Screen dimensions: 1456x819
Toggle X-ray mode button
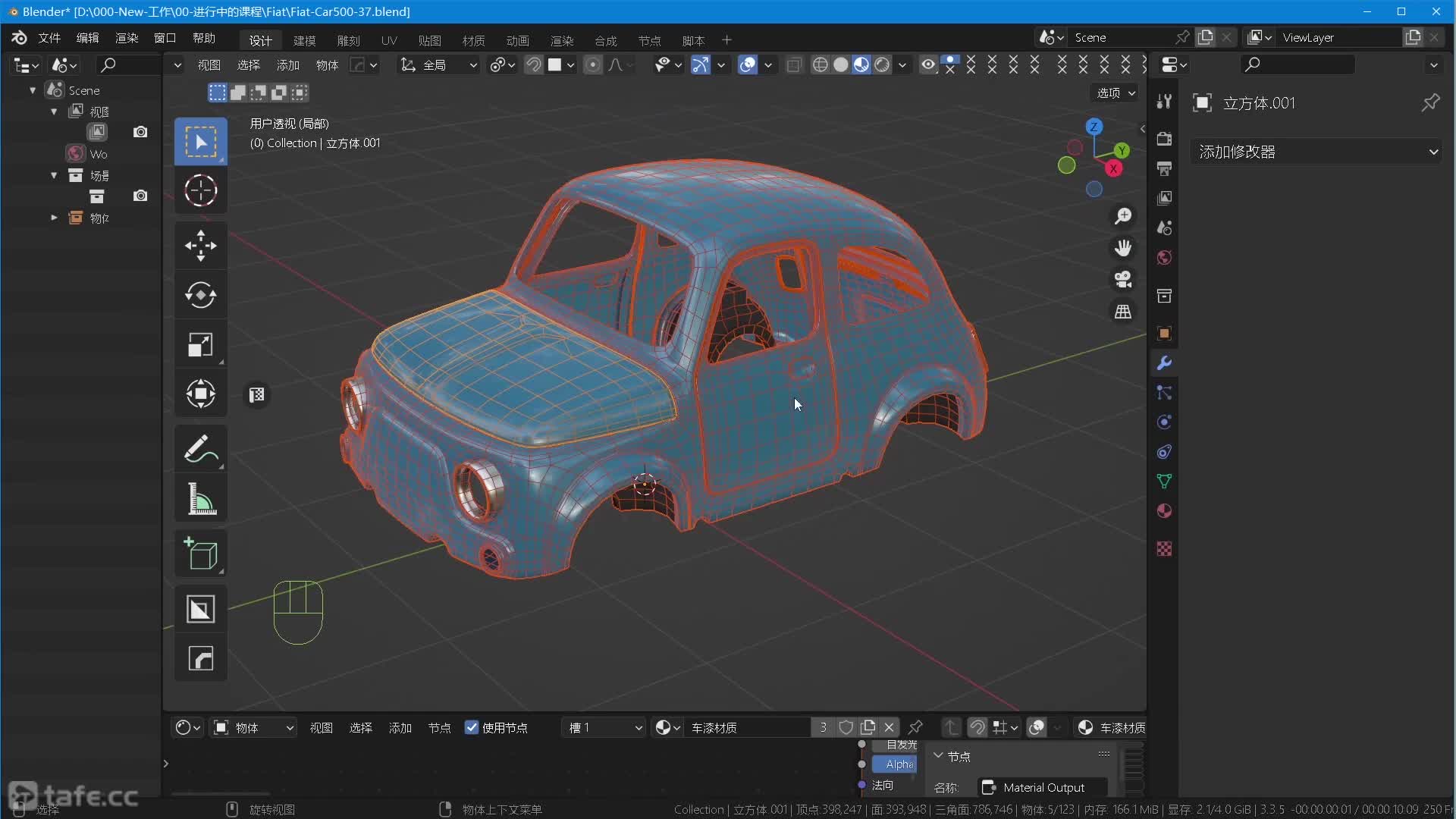[x=793, y=65]
